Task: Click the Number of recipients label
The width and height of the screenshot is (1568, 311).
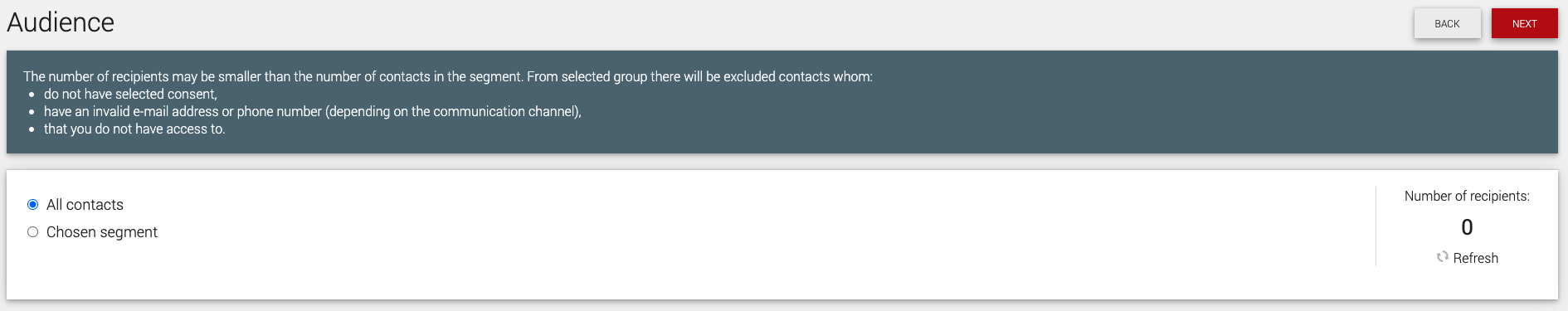Action: 1467,196
